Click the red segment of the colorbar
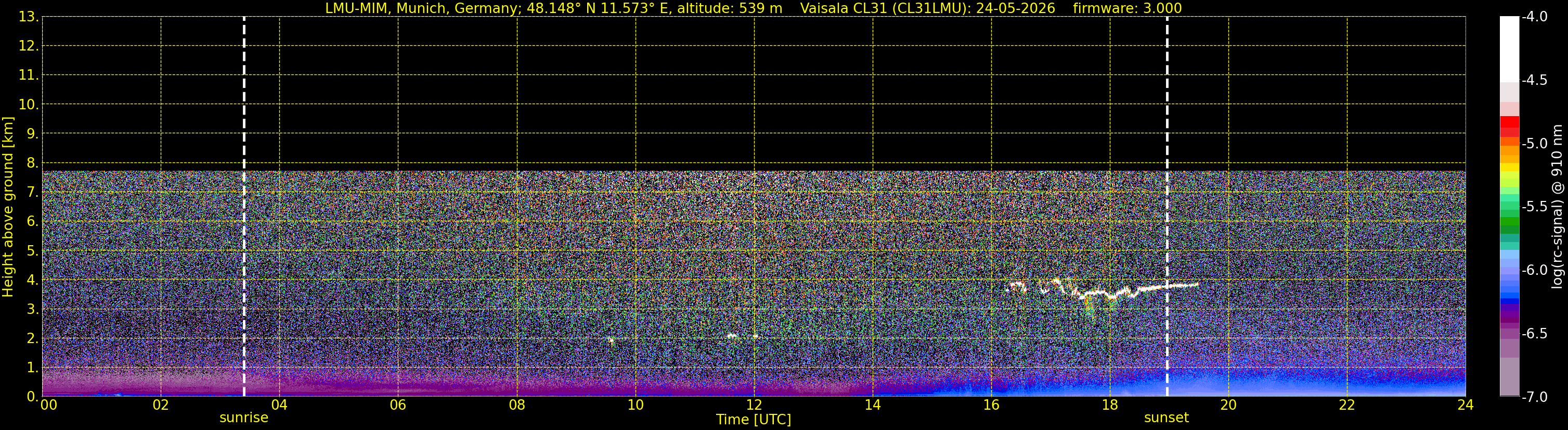This screenshot has height=430, width=1568. pos(1510,126)
